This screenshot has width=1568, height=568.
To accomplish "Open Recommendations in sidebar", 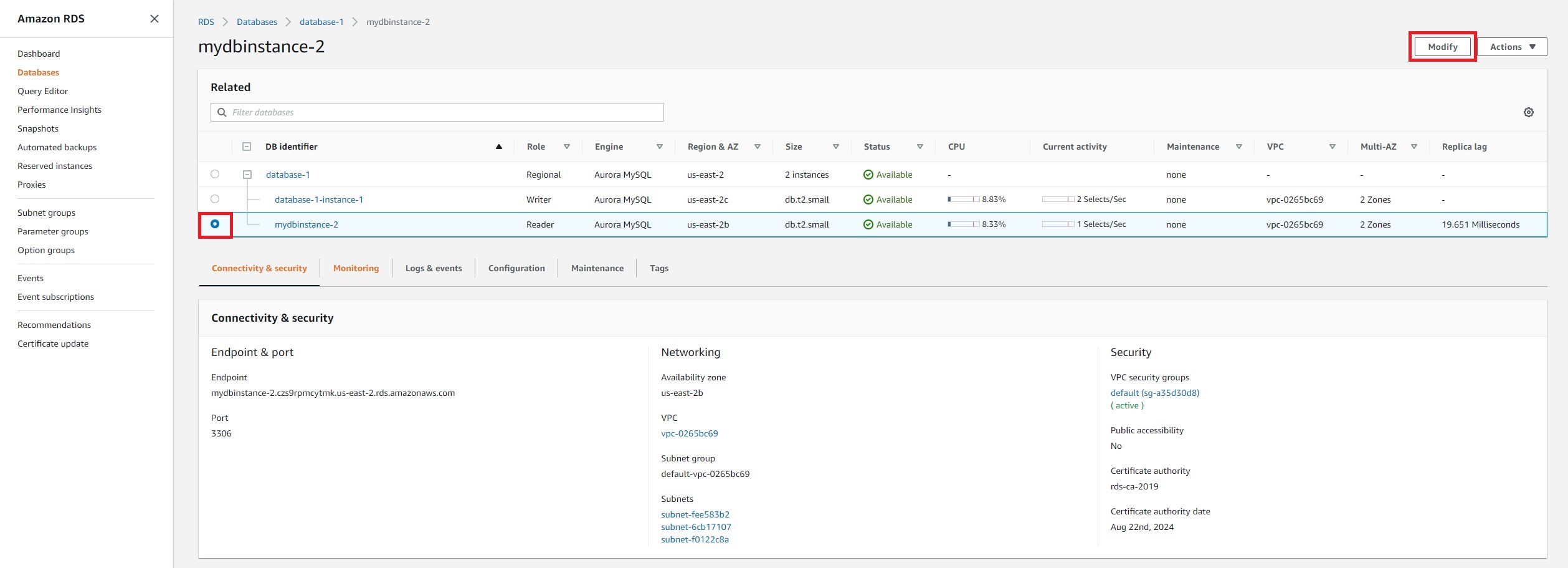I will 54,325.
